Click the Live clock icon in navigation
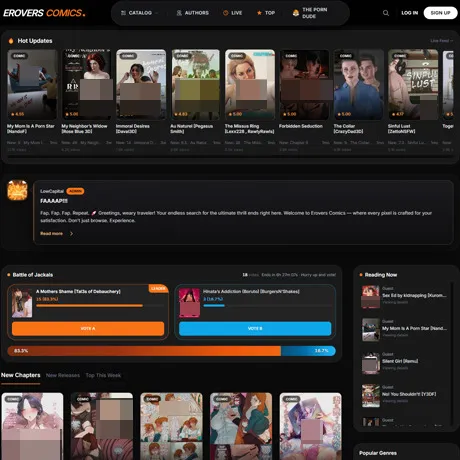The height and width of the screenshot is (460, 460). pyautogui.click(x=226, y=13)
